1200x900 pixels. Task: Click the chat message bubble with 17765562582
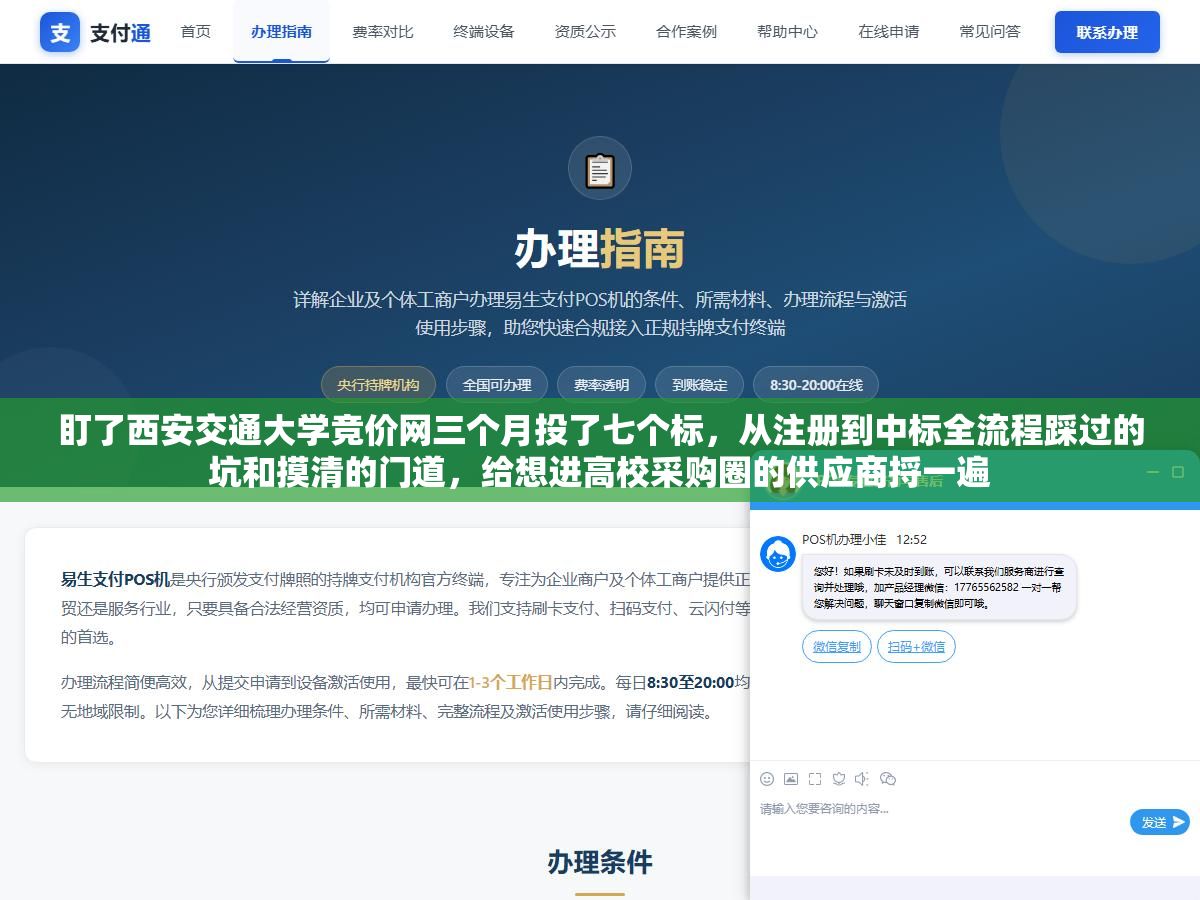939,588
